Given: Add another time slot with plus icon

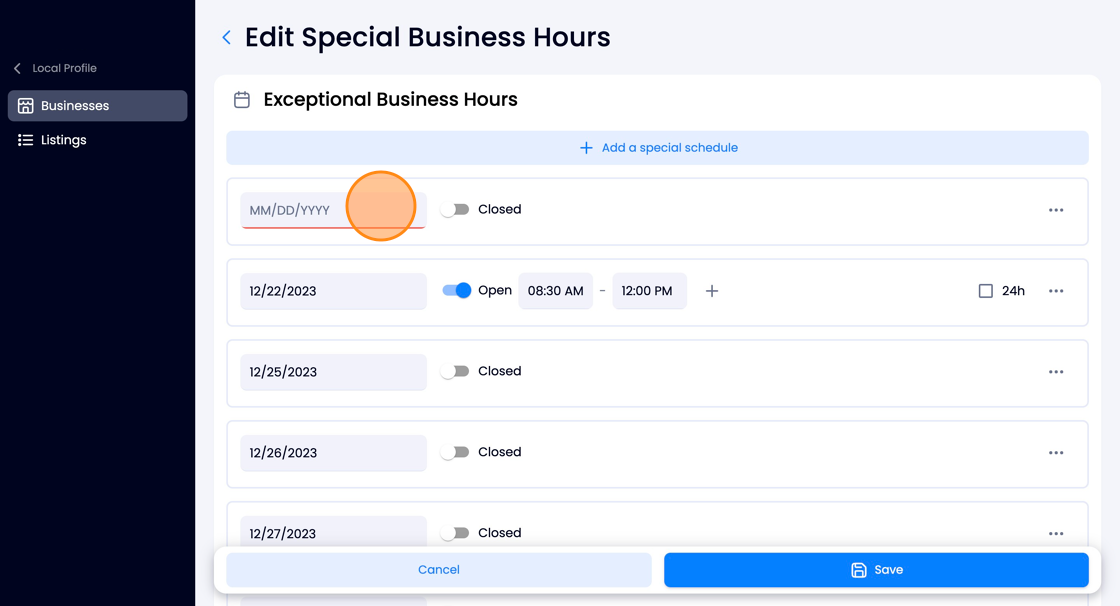Looking at the screenshot, I should click(711, 291).
